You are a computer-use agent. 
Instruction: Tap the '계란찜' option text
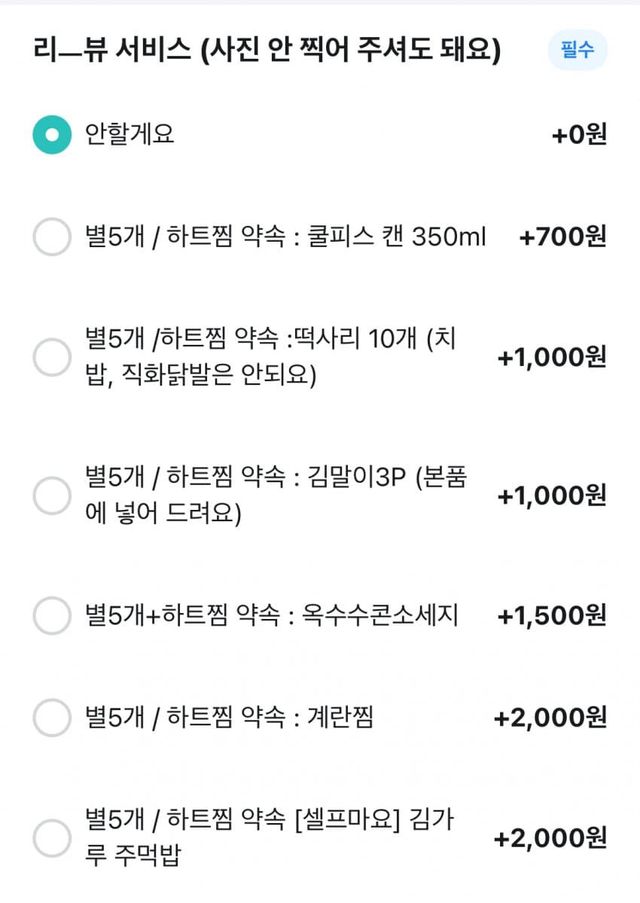point(229,717)
